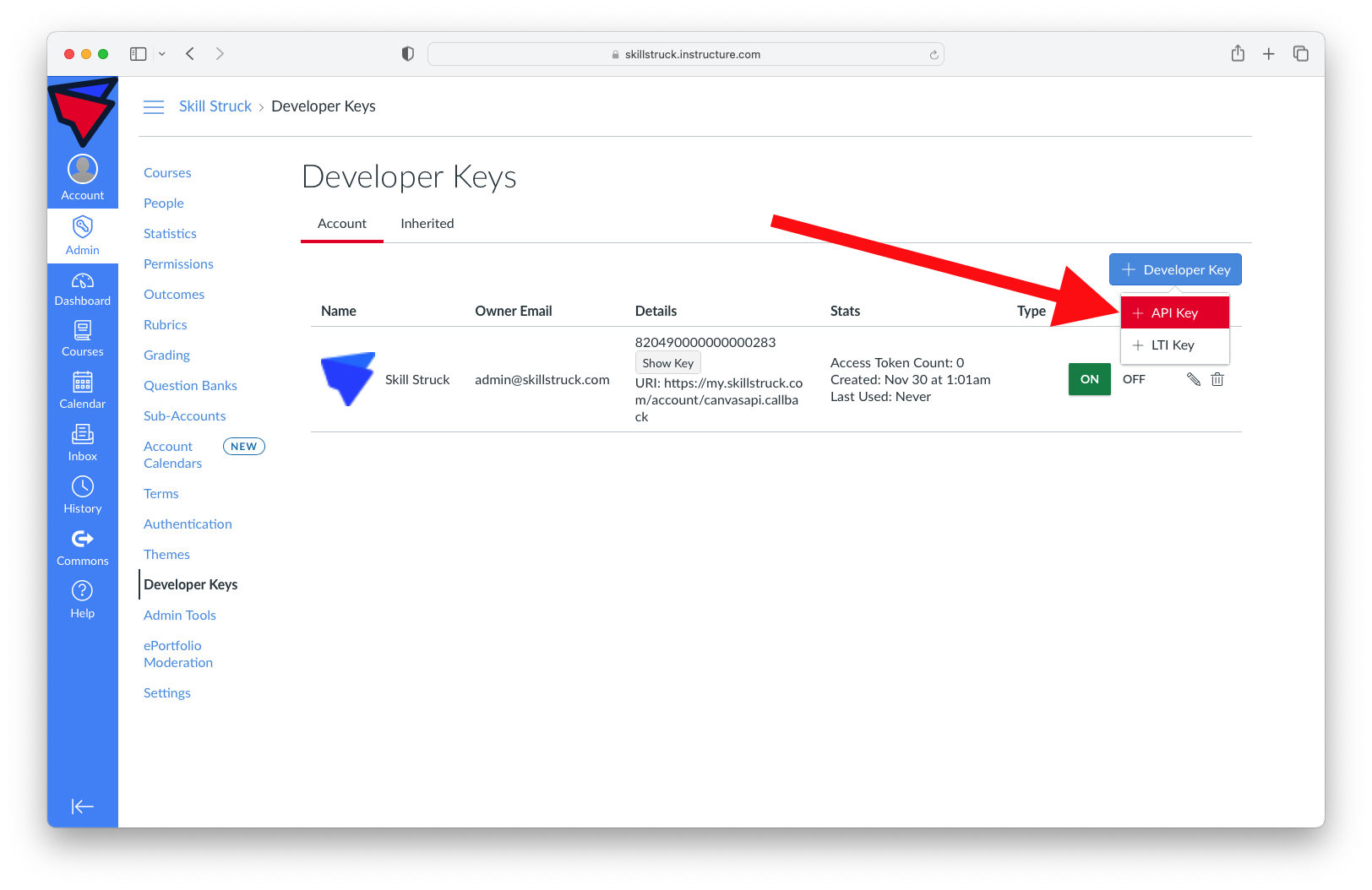The image size is (1372, 890).
Task: Choose API Key from the dropdown menu
Action: point(1175,312)
